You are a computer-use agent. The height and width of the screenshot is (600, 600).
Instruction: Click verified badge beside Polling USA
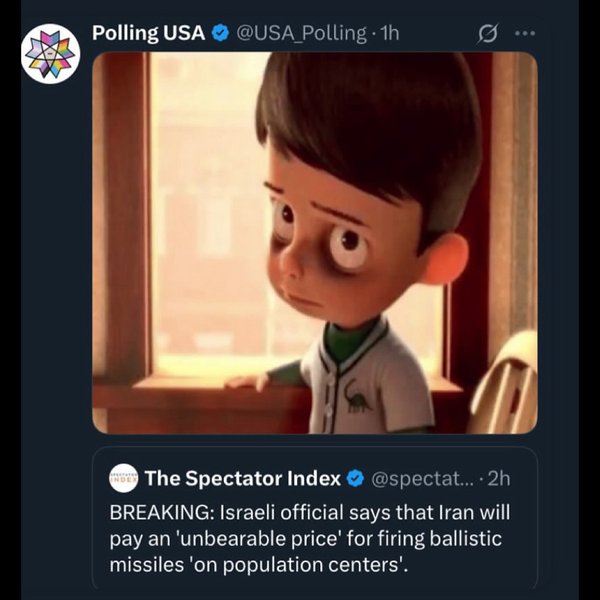(221, 33)
